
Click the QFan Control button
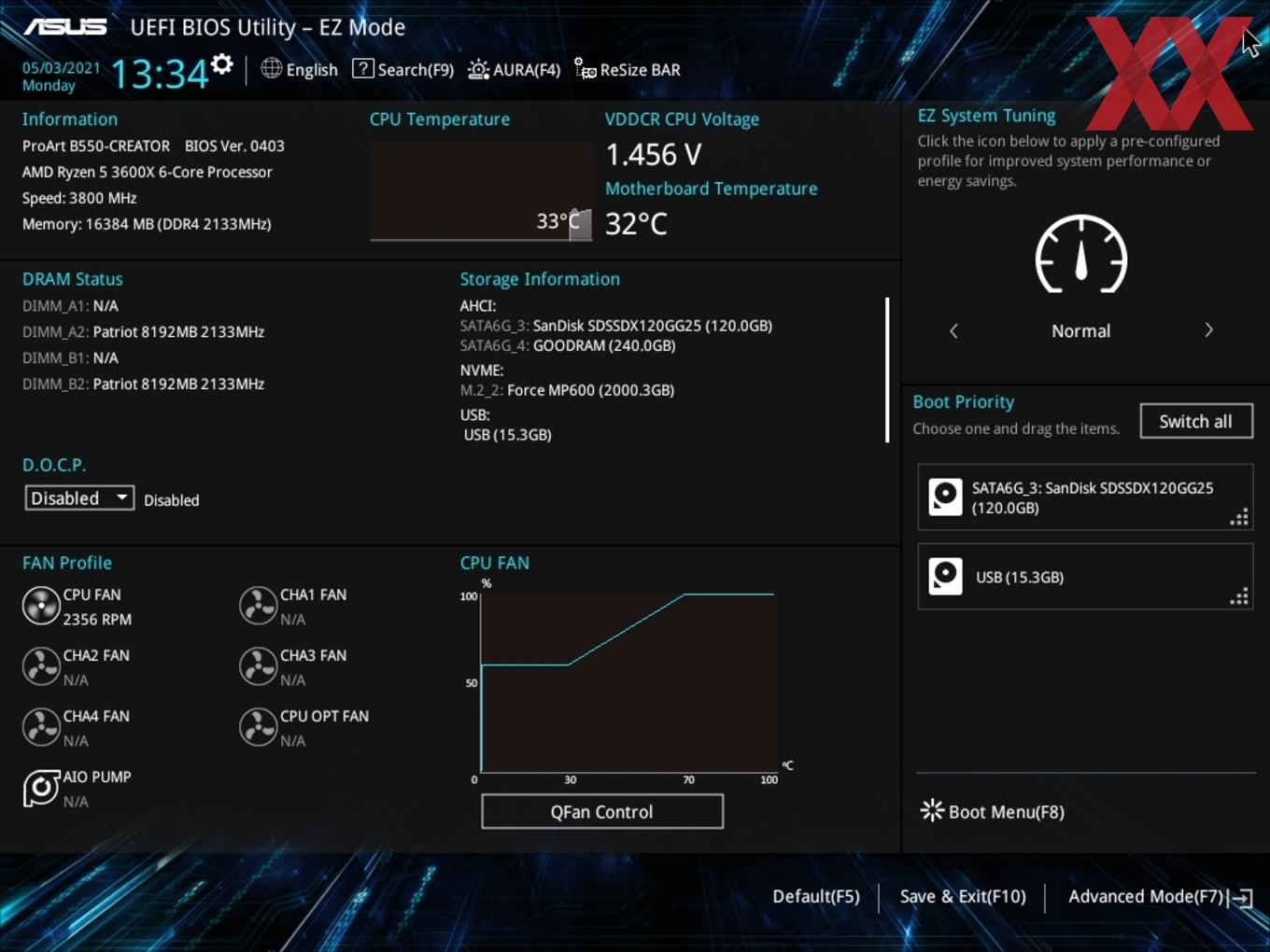click(x=602, y=811)
